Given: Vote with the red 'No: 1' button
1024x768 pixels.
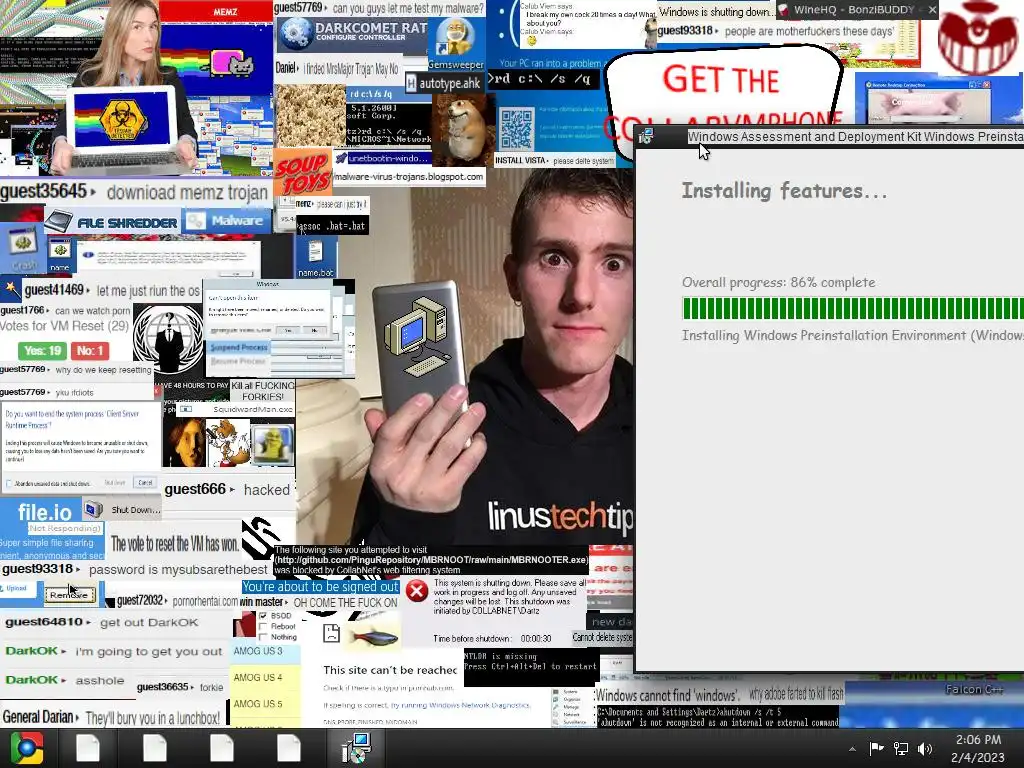Looking at the screenshot, I should (90, 351).
